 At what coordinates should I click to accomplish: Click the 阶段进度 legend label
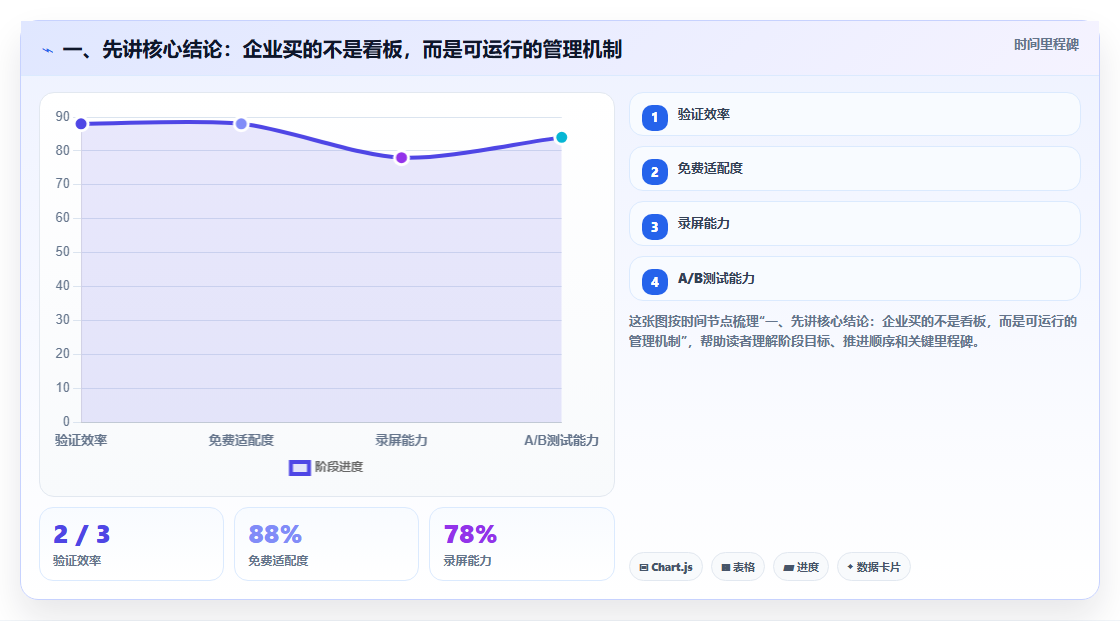click(339, 467)
